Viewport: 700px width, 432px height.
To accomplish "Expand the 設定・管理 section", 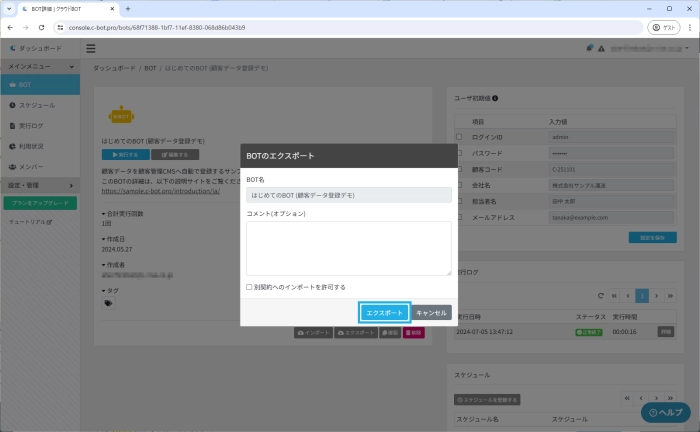I will (40, 185).
